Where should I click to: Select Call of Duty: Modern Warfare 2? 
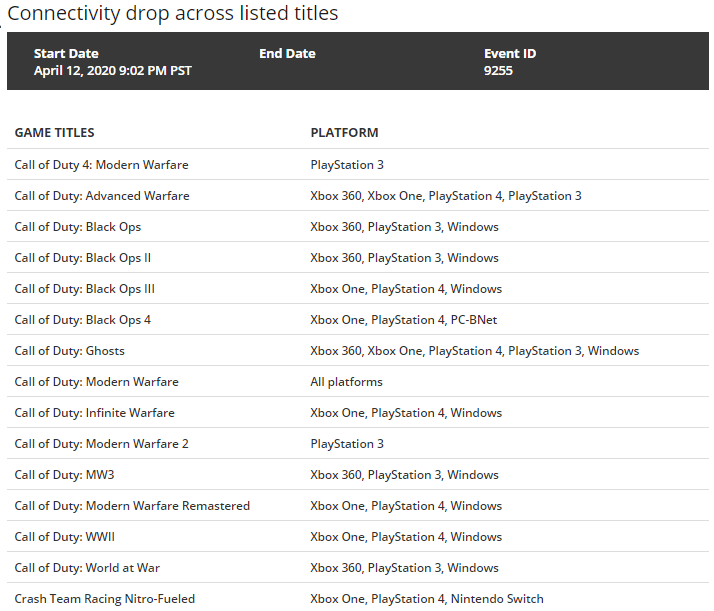(101, 444)
